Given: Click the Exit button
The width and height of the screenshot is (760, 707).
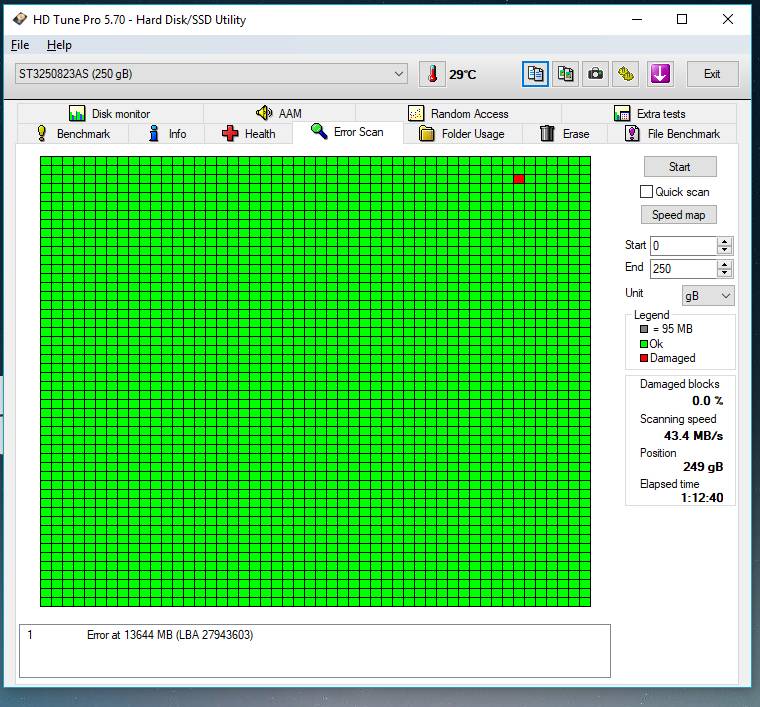Looking at the screenshot, I should (712, 74).
